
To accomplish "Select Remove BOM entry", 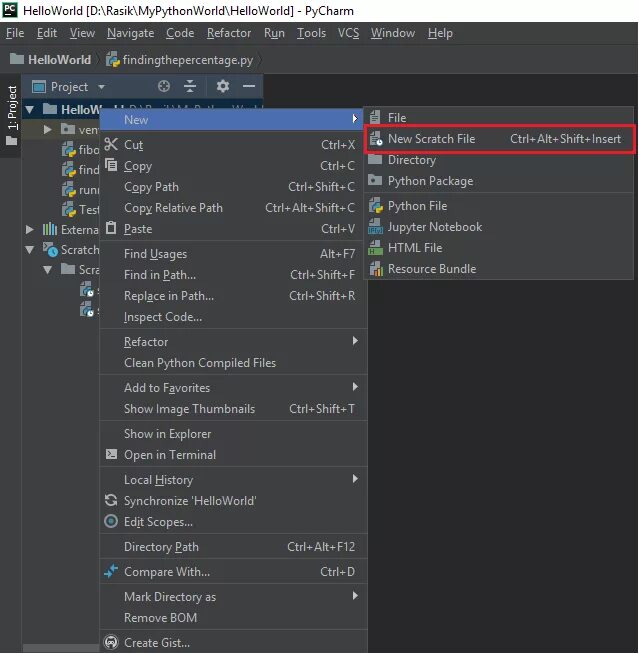I will pyautogui.click(x=234, y=617).
